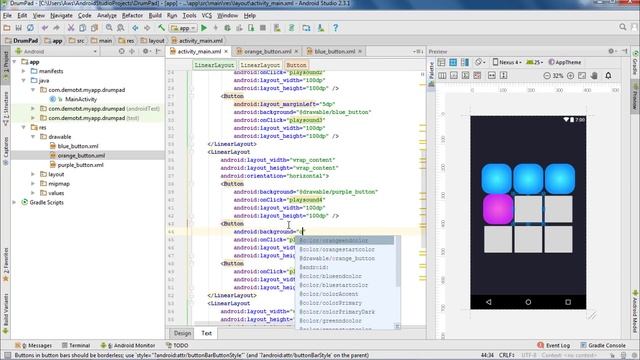Click the Copy toolbar icon
This screenshot has width=640, height=360.
point(82,28)
